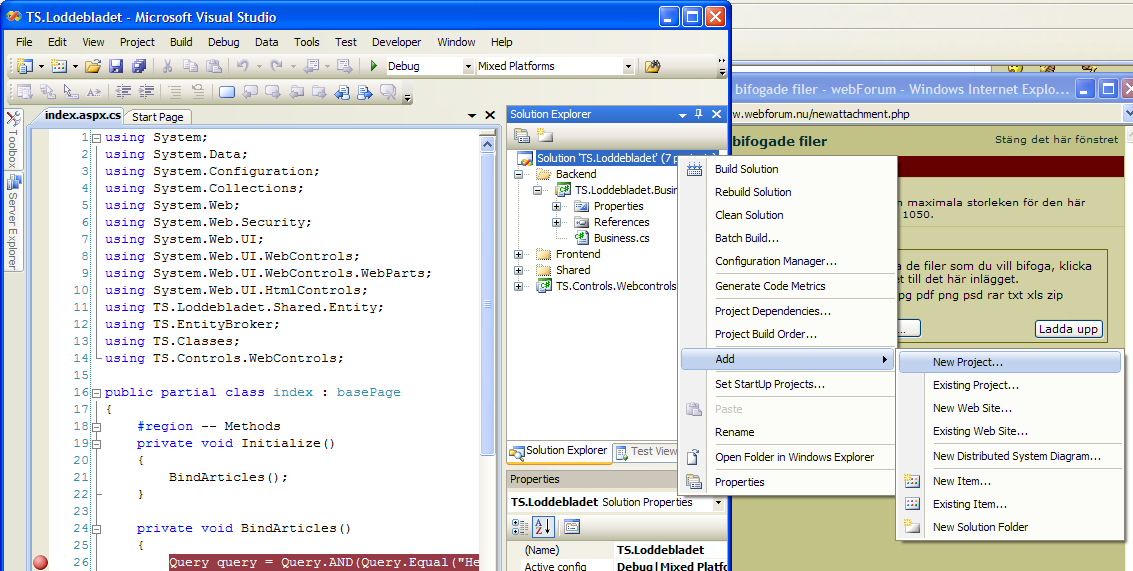Collapse the Initialize method at line 19
1133x571 pixels.
tap(96, 444)
